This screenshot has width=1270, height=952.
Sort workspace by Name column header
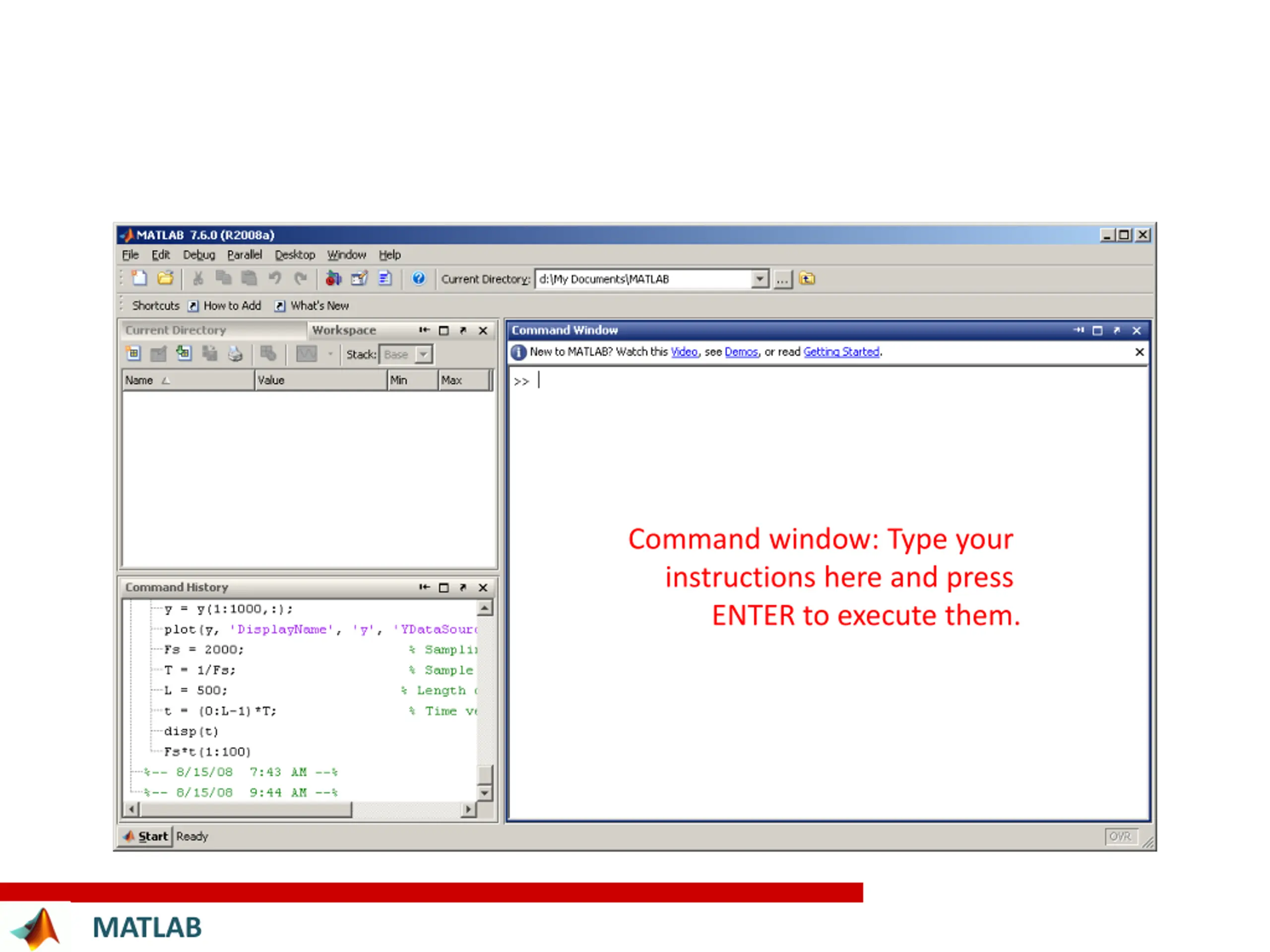pos(189,380)
